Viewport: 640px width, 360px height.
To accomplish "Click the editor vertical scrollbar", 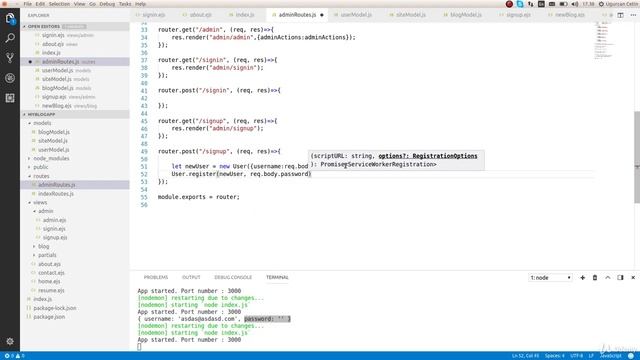I will (637, 157).
